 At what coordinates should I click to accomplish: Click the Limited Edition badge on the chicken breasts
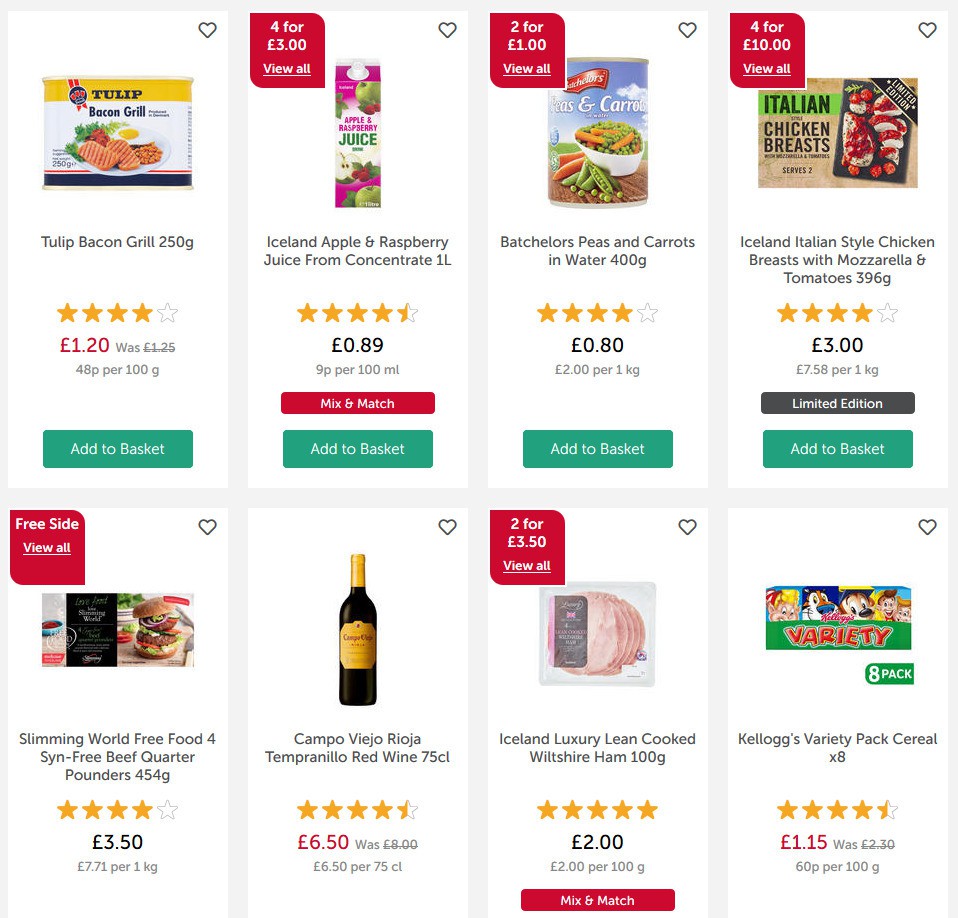pyautogui.click(x=837, y=403)
